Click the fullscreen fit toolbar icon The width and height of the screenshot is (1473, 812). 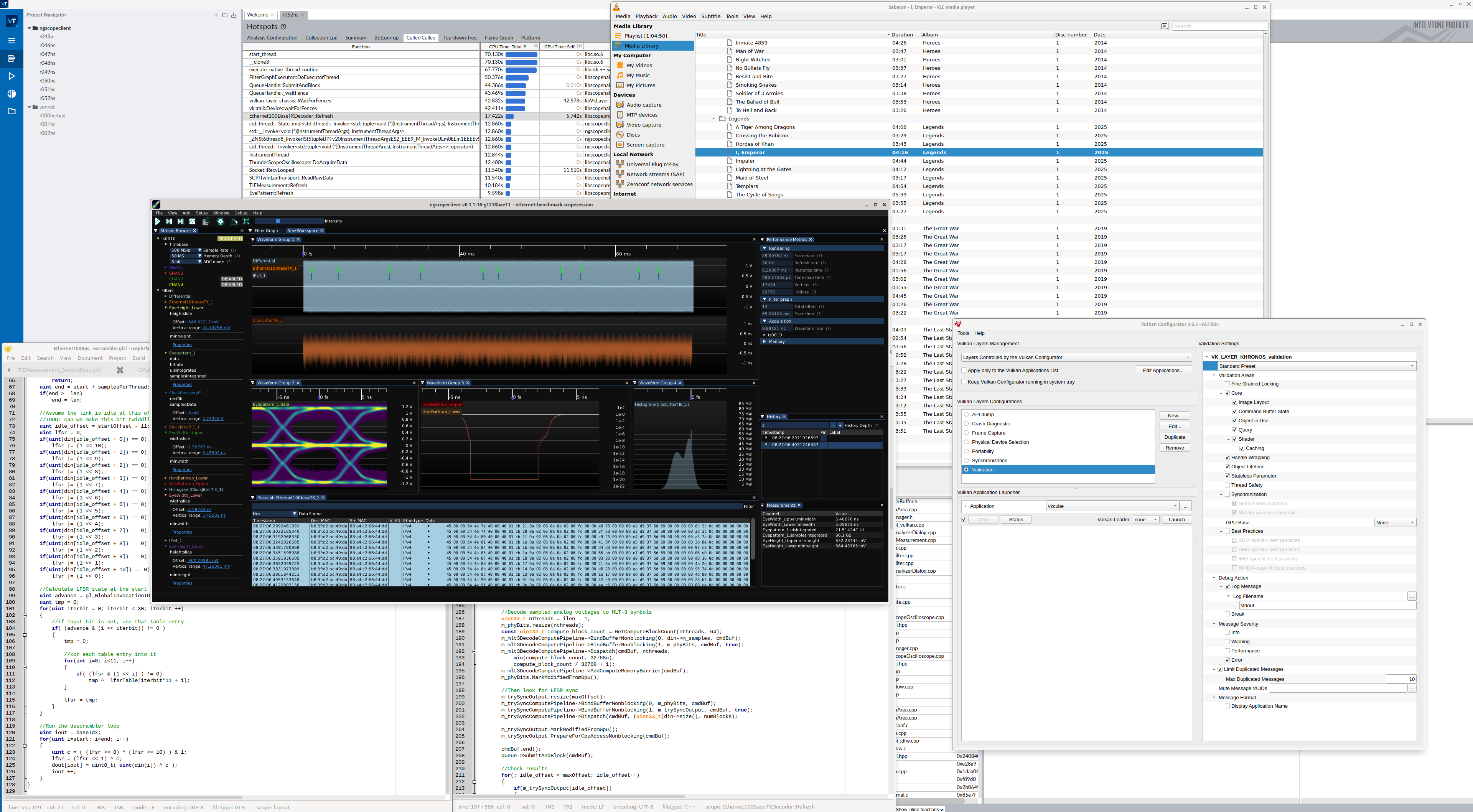pyautogui.click(x=246, y=221)
